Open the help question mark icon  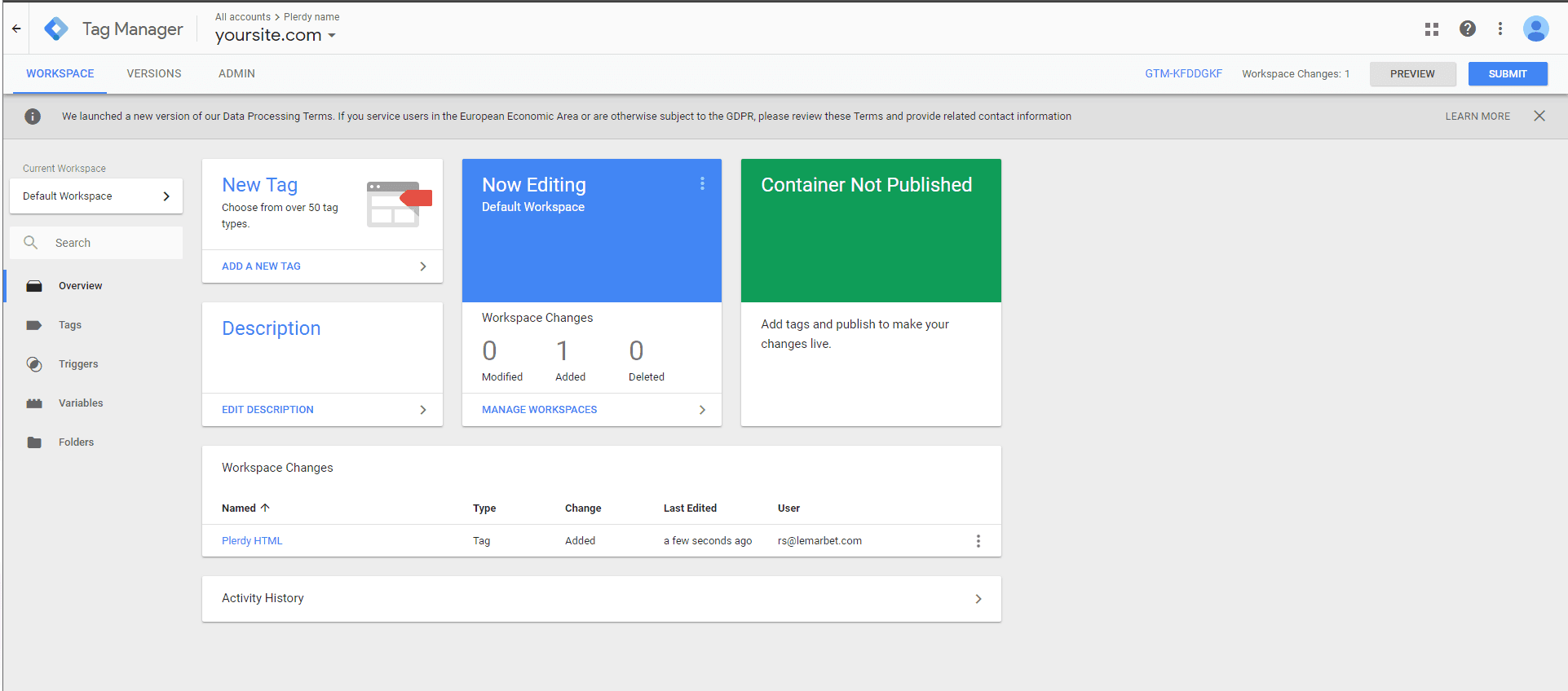[1467, 29]
